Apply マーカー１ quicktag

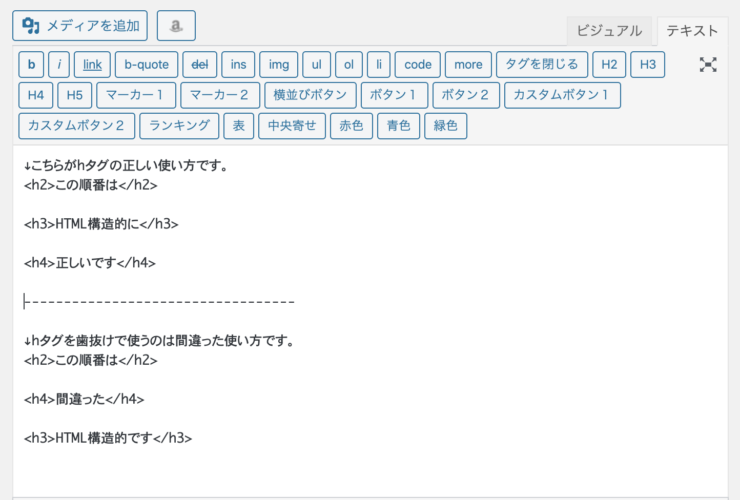coord(136,95)
